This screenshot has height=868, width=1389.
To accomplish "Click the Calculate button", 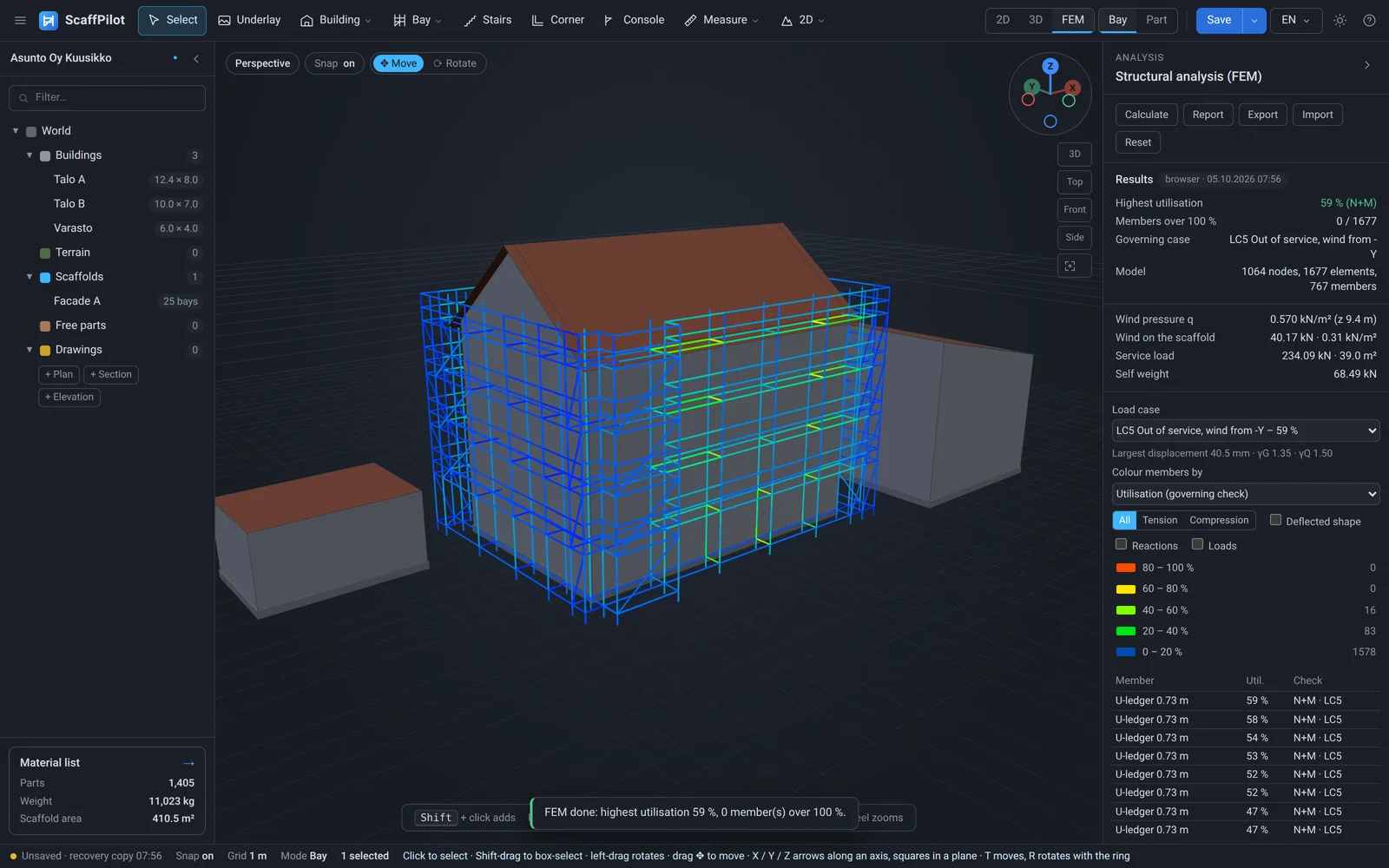I will (1146, 115).
